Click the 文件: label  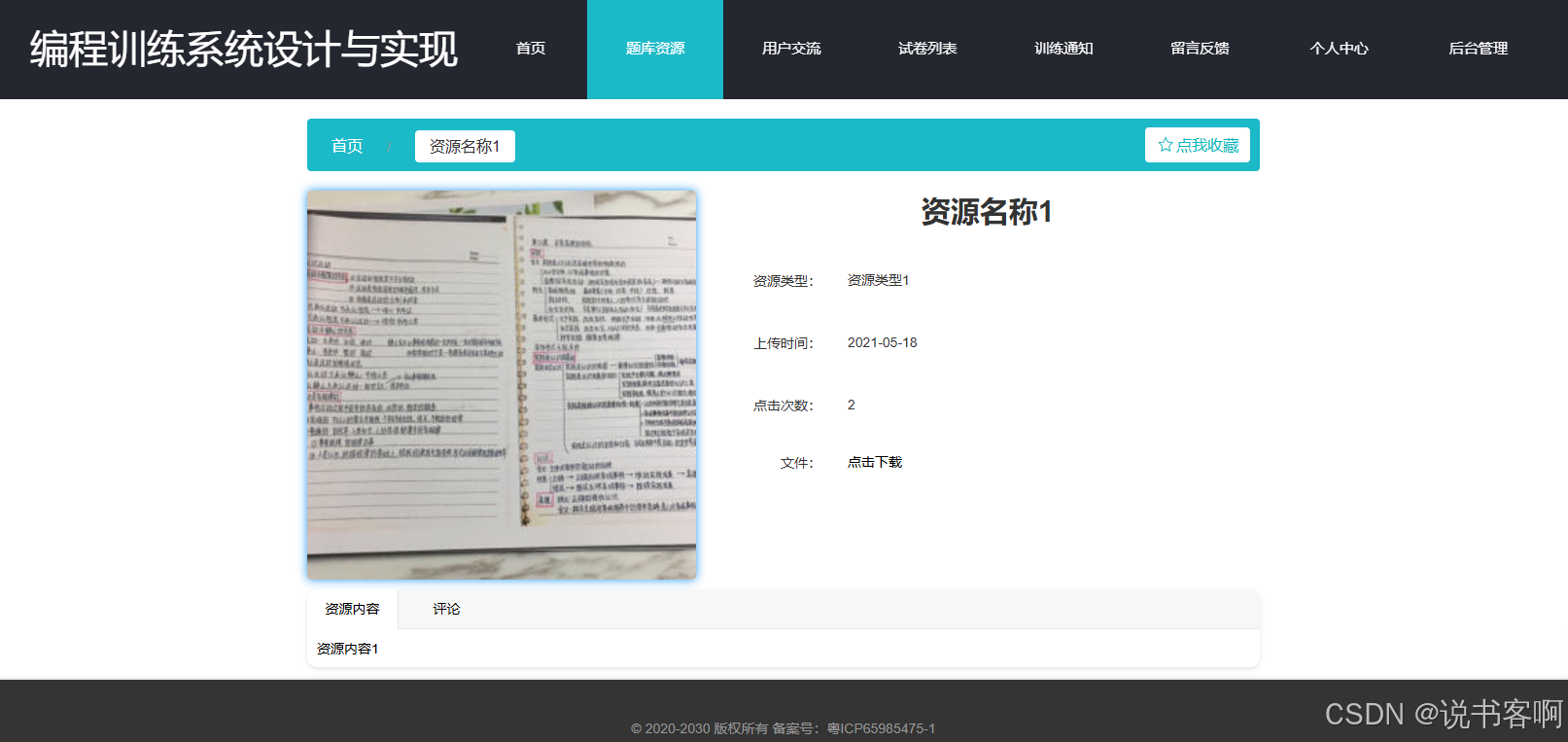point(797,463)
